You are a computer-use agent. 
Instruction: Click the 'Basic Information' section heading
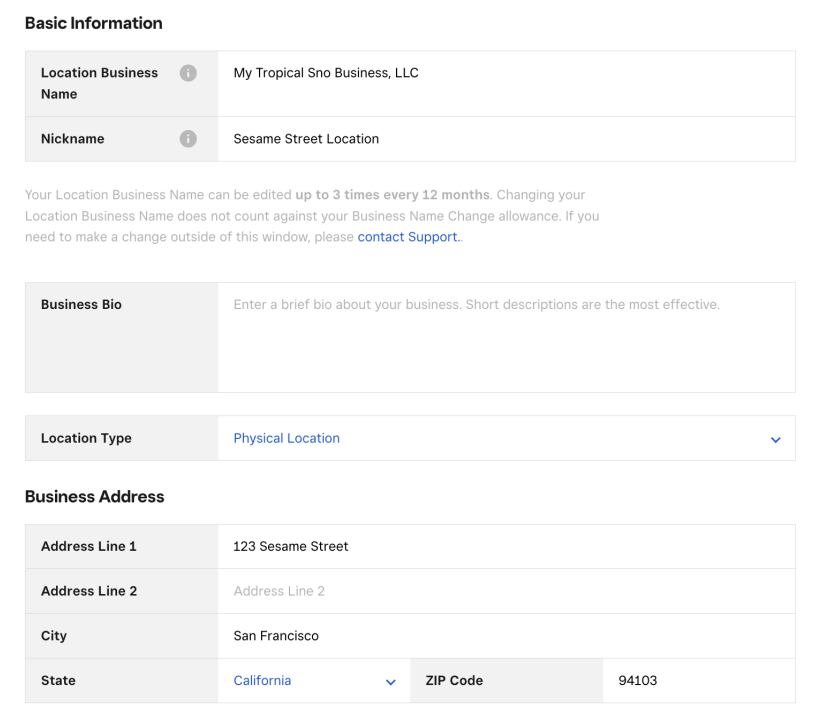coord(93,23)
